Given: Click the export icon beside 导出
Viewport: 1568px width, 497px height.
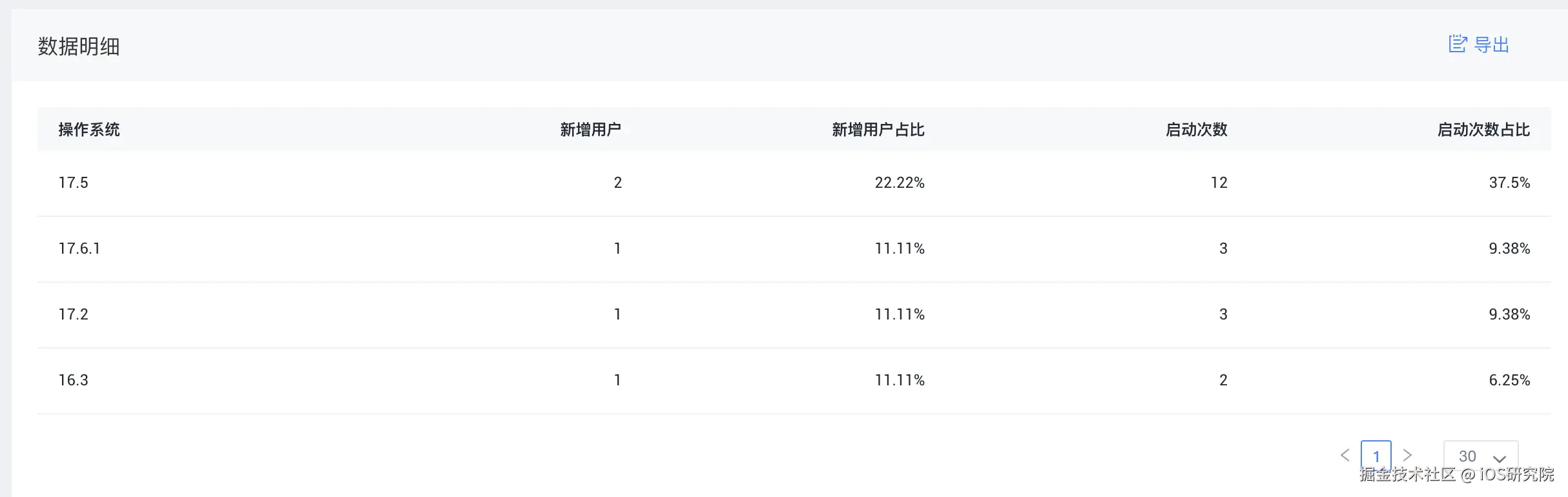Looking at the screenshot, I should (x=1458, y=44).
